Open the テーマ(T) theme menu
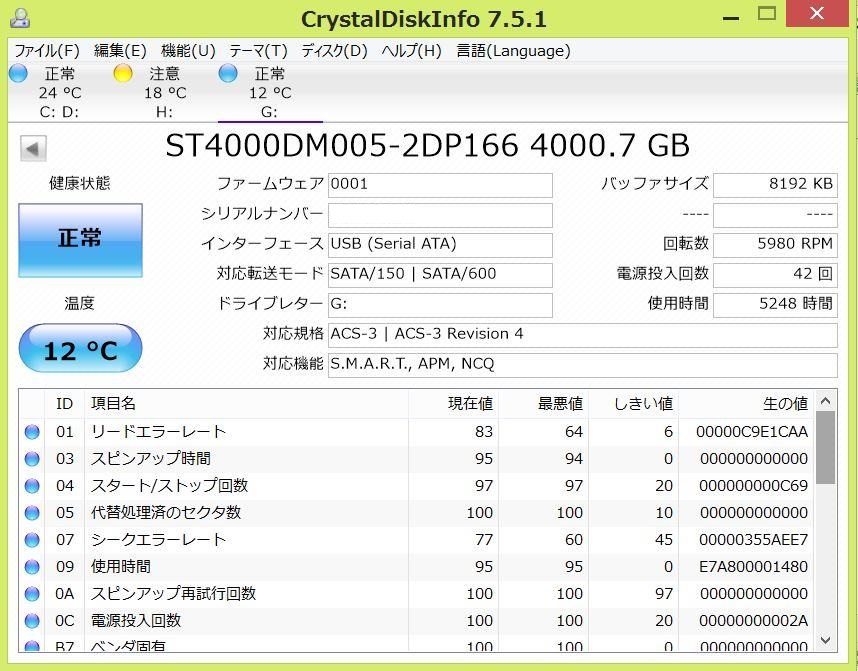The height and width of the screenshot is (671, 858). pyautogui.click(x=259, y=50)
